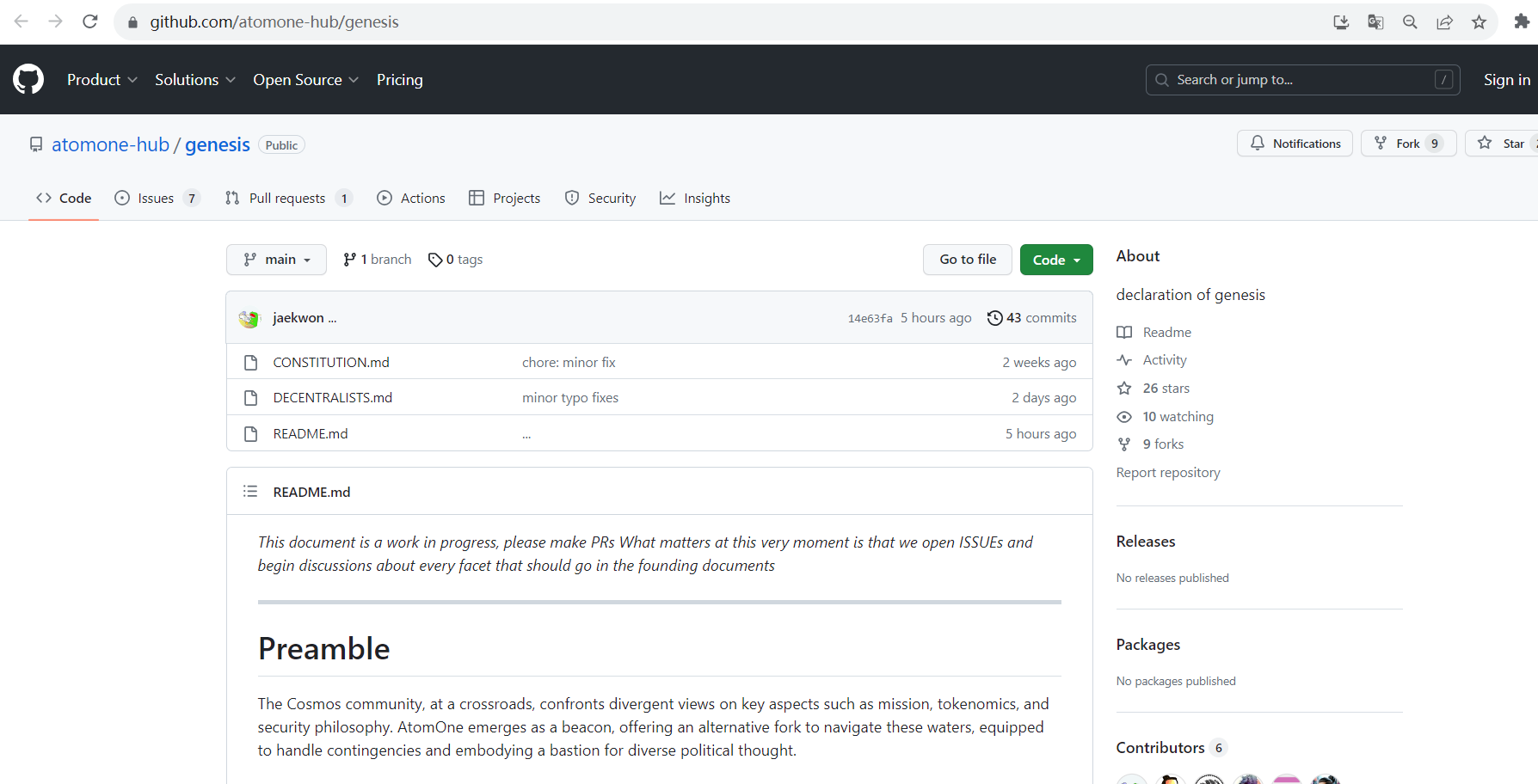Image resolution: width=1538 pixels, height=784 pixels.
Task: Bookmark page with the star icon
Action: coord(1479,22)
